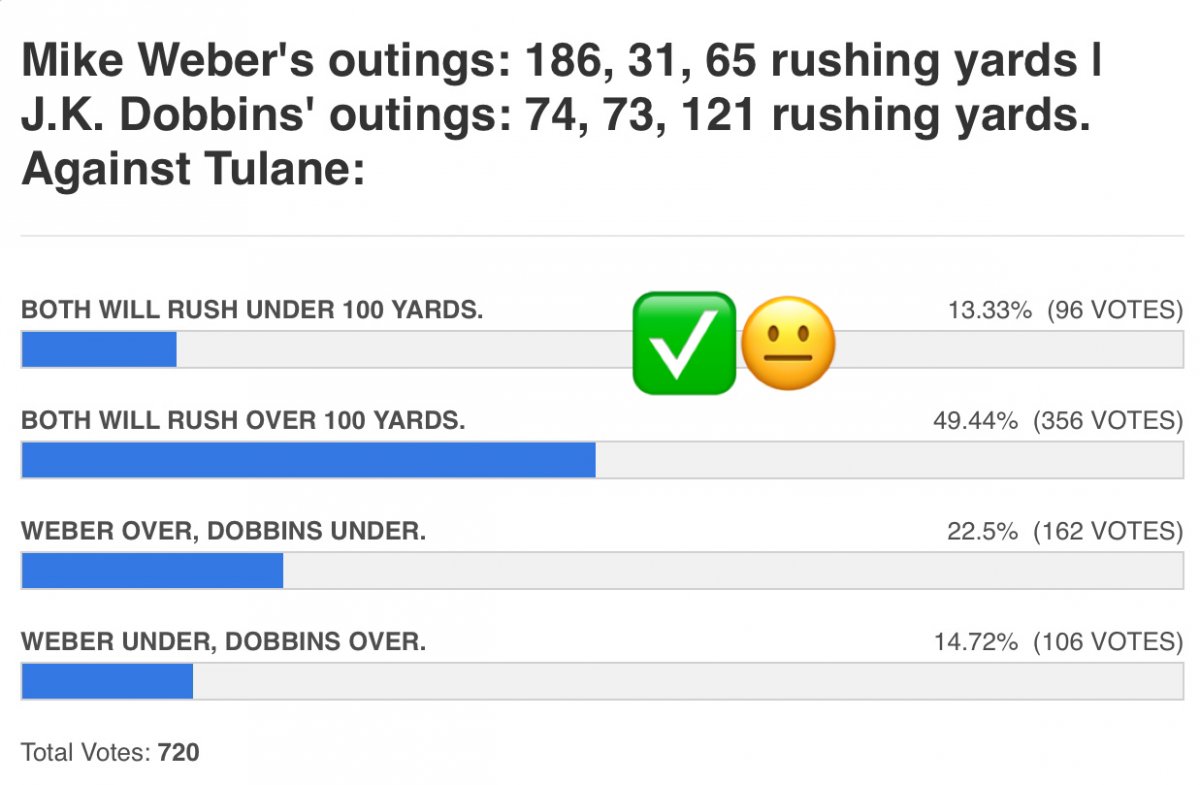Screen dimensions: 1200x785
Task: Click the blue fill of the 14.72% bar
Action: click(x=107, y=681)
